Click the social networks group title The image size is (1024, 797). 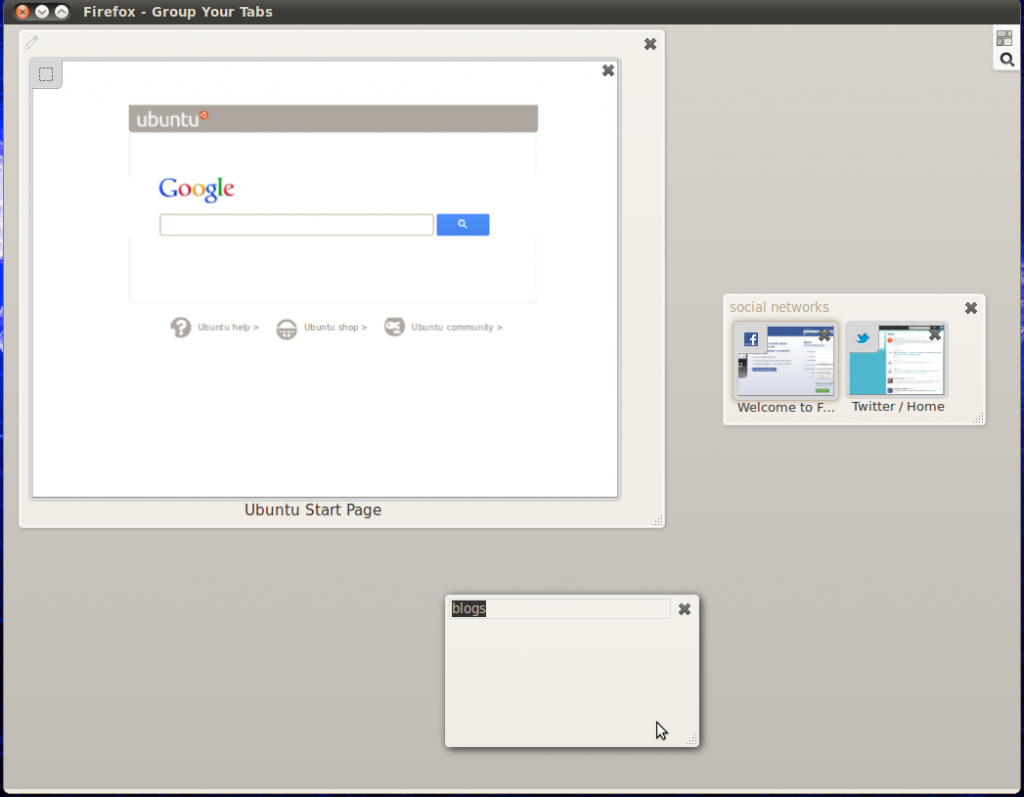coord(779,307)
